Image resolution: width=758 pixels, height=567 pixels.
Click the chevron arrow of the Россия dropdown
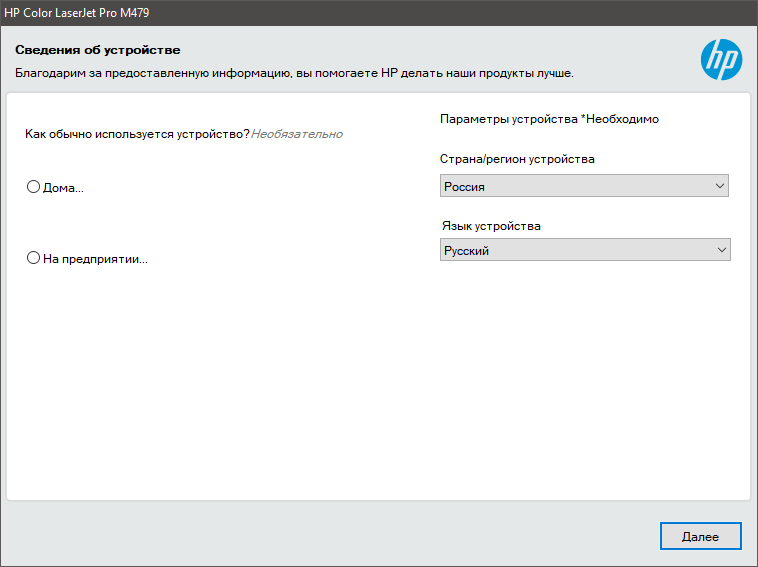pos(719,186)
